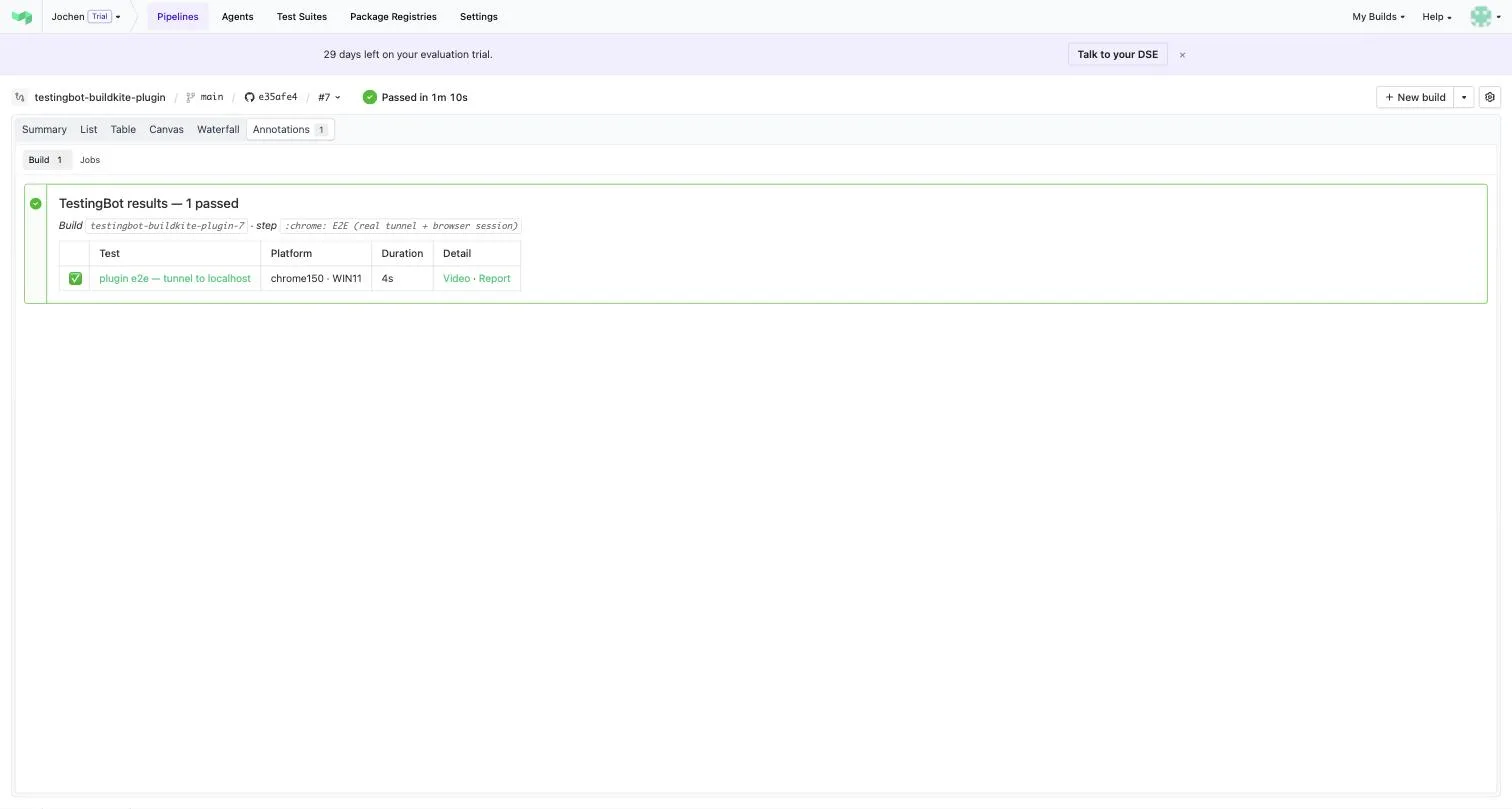Open the My Builds dropdown
The image size is (1512, 809).
click(x=1378, y=17)
